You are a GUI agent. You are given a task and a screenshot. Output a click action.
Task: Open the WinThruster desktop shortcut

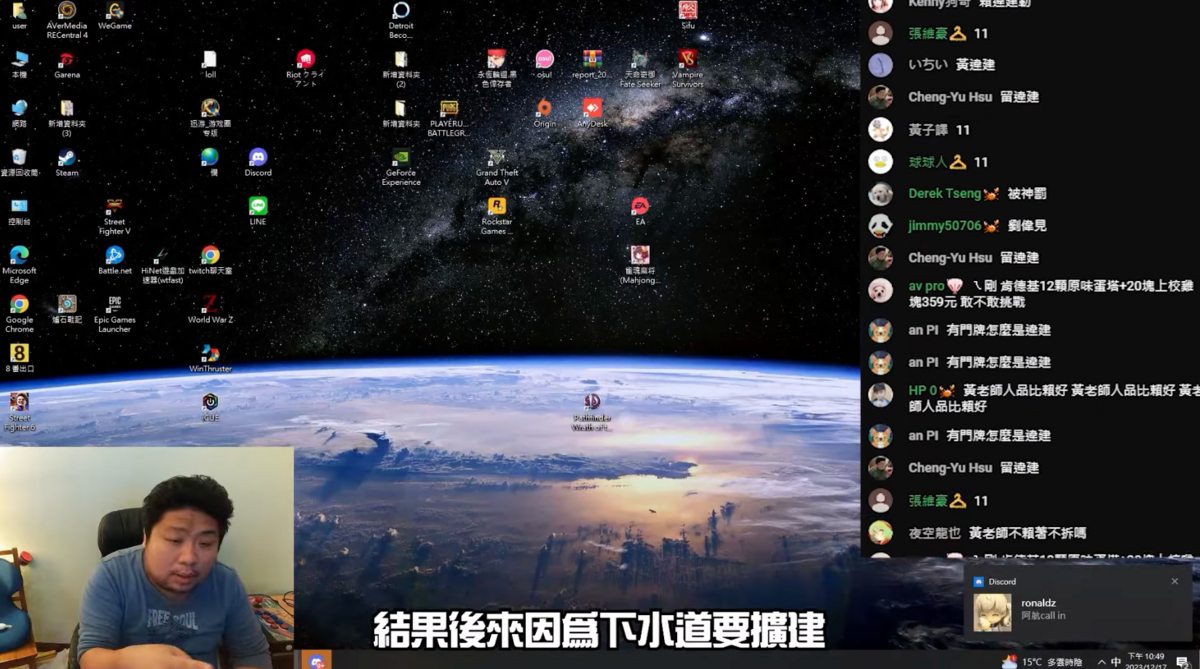coord(210,358)
